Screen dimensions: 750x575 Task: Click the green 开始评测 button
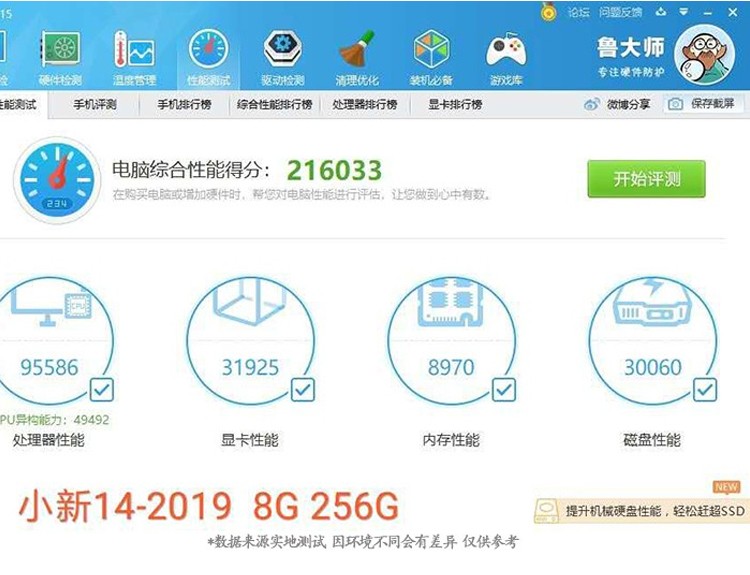[x=646, y=179]
